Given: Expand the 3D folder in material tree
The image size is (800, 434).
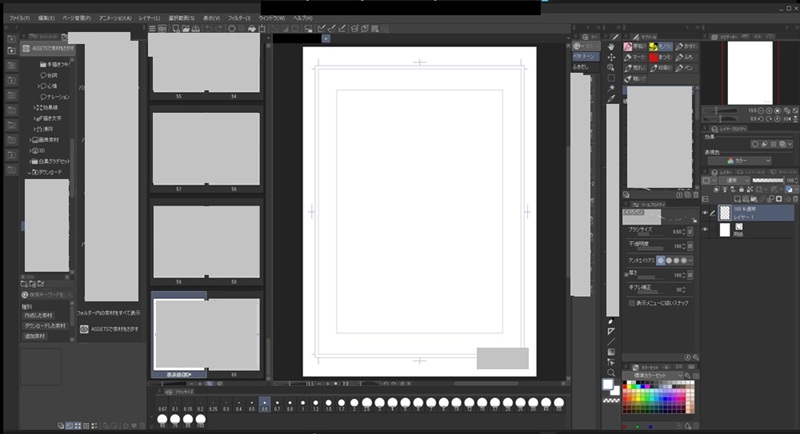Looking at the screenshot, I should pyautogui.click(x=32, y=150).
